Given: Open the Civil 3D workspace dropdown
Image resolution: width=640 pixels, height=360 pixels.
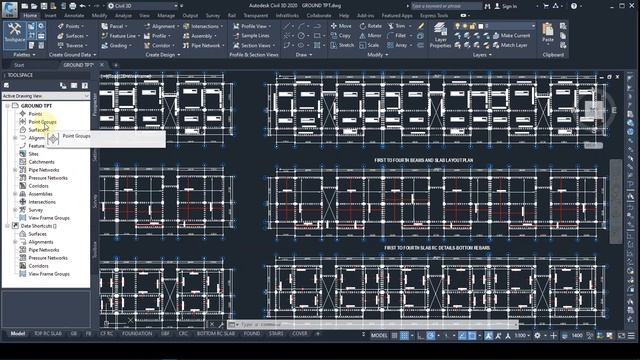Looking at the screenshot, I should tap(144, 6).
